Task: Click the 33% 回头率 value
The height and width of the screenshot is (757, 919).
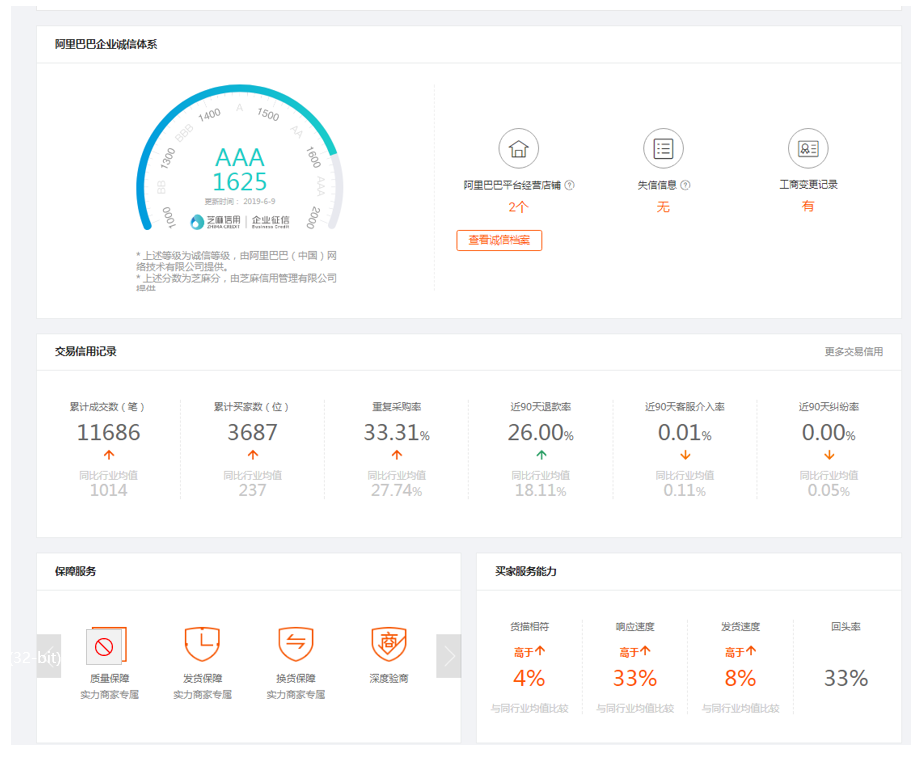Action: 846,678
